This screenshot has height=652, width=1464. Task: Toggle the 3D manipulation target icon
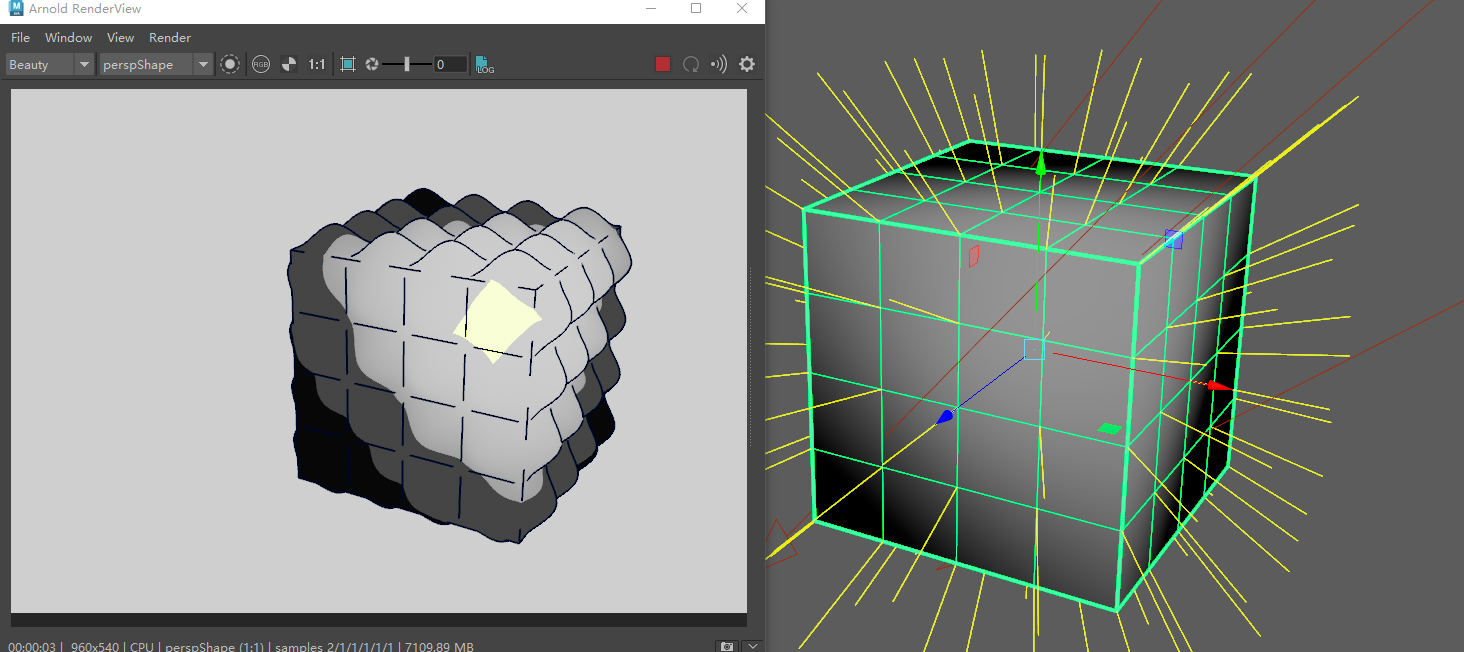(229, 64)
